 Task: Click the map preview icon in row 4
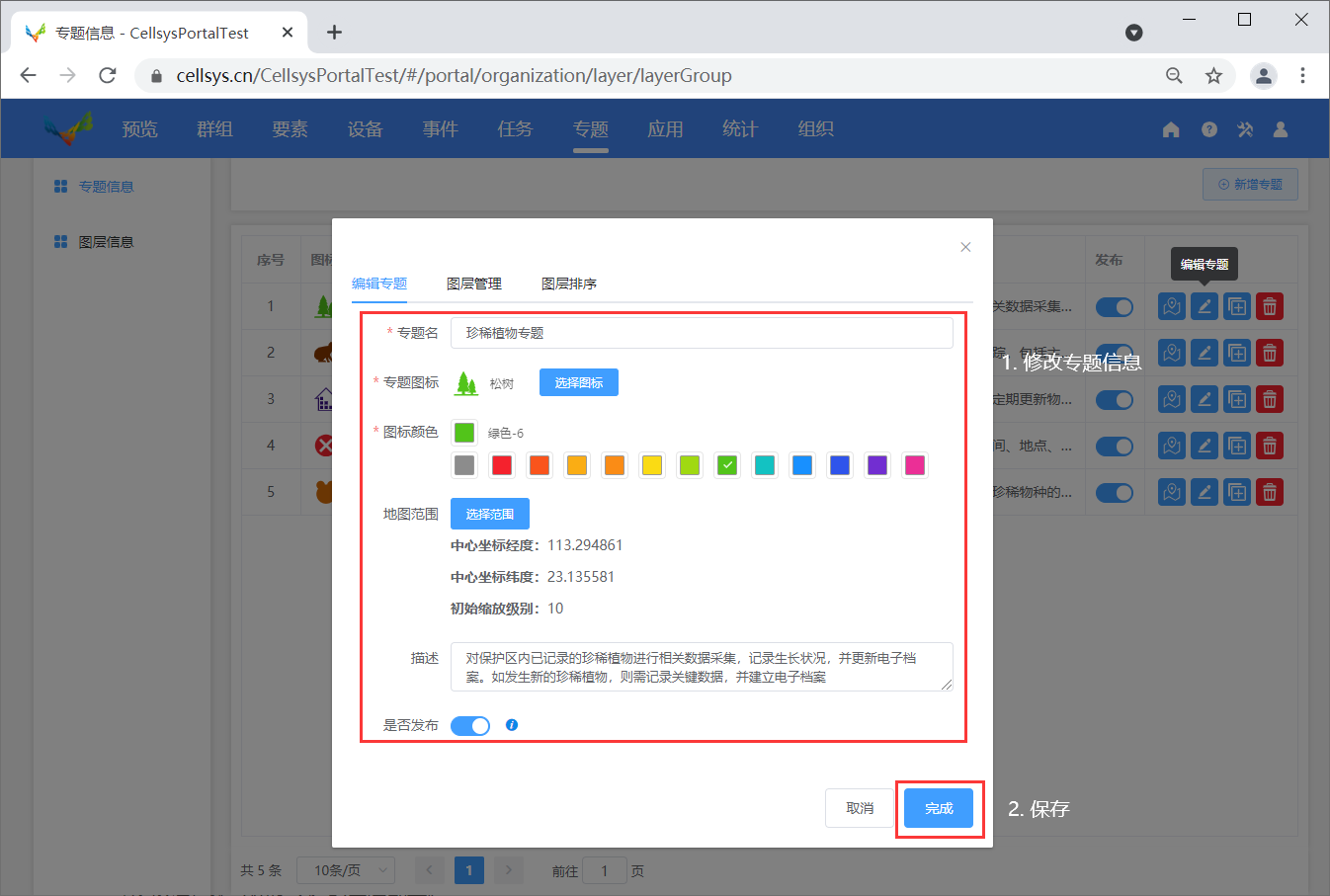(1172, 446)
